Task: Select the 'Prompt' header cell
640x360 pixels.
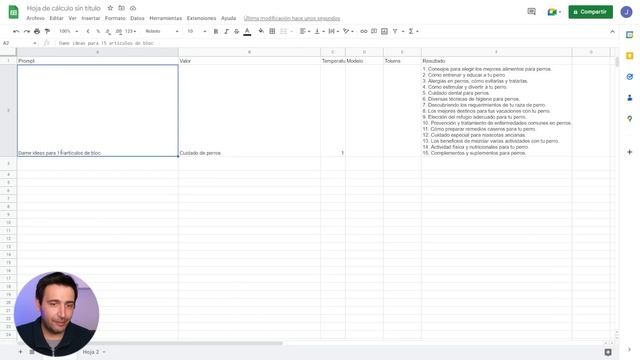Action: (x=98, y=61)
